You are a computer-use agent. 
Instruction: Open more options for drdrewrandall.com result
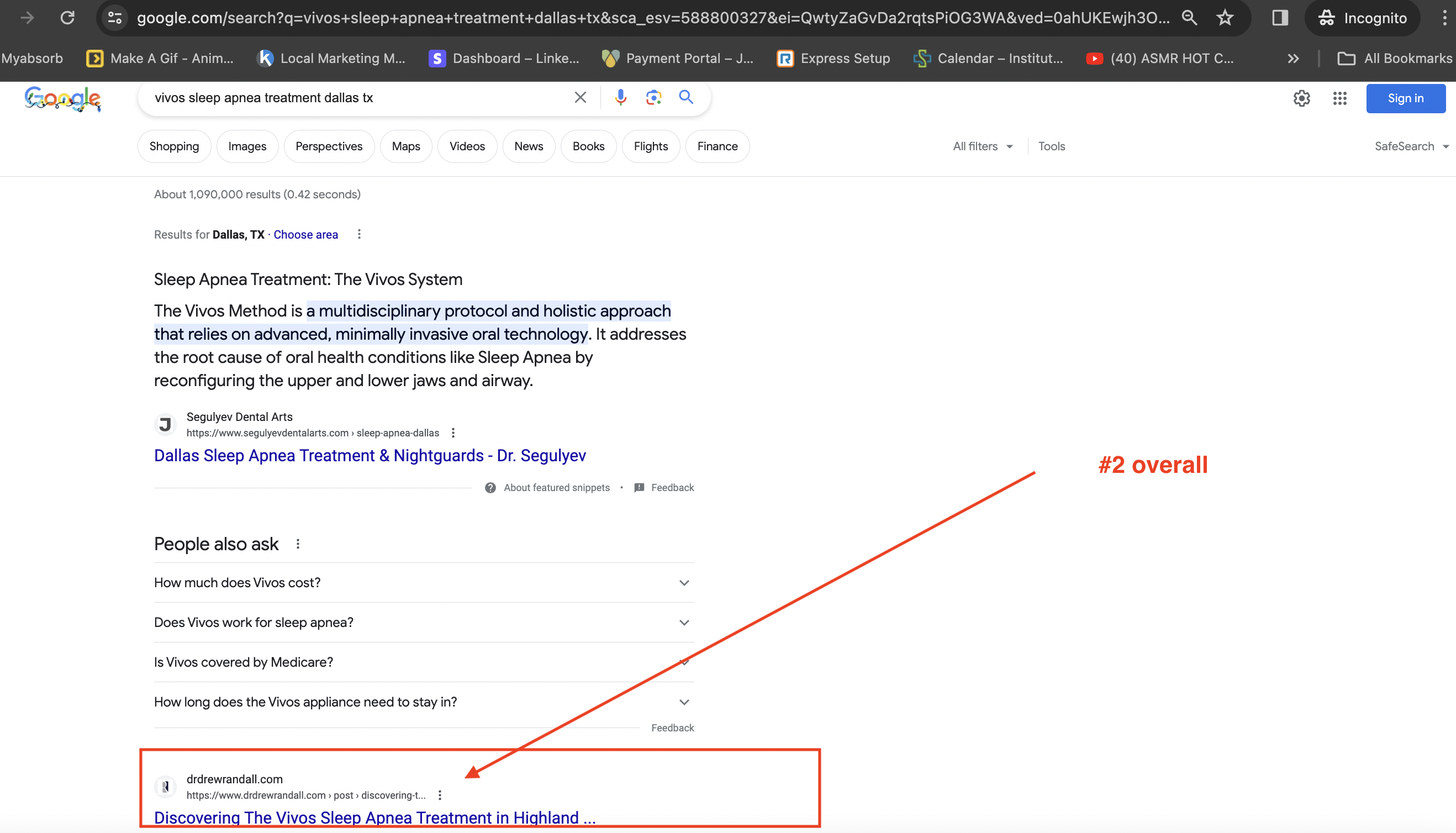(439, 795)
